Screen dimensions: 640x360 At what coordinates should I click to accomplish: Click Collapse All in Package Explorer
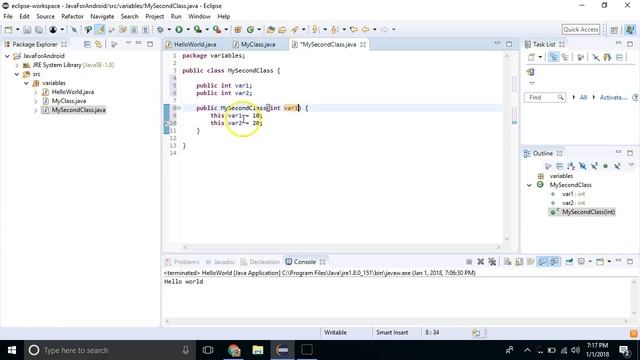click(87, 44)
